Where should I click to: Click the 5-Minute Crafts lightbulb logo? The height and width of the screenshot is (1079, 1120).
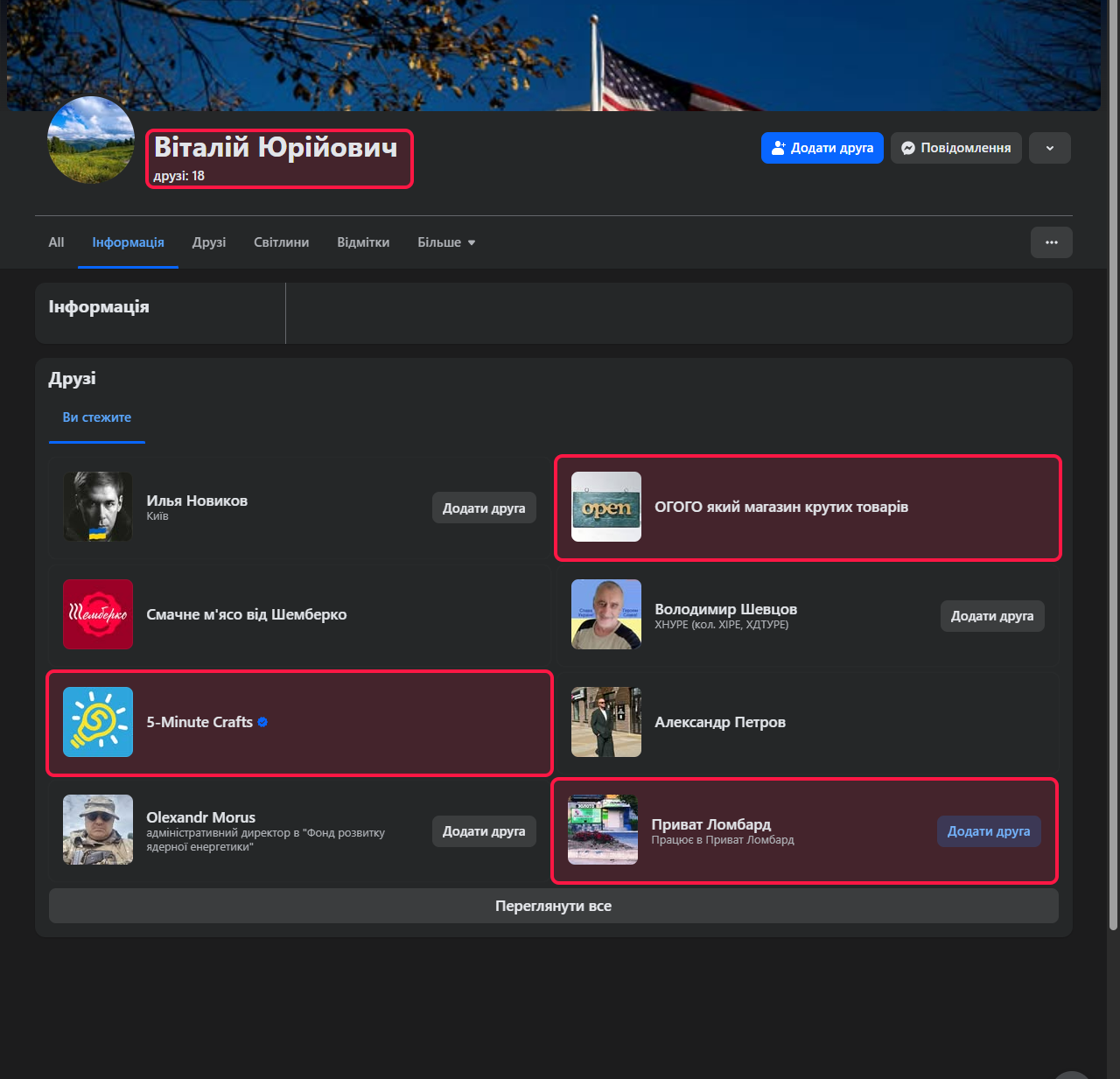coord(98,722)
